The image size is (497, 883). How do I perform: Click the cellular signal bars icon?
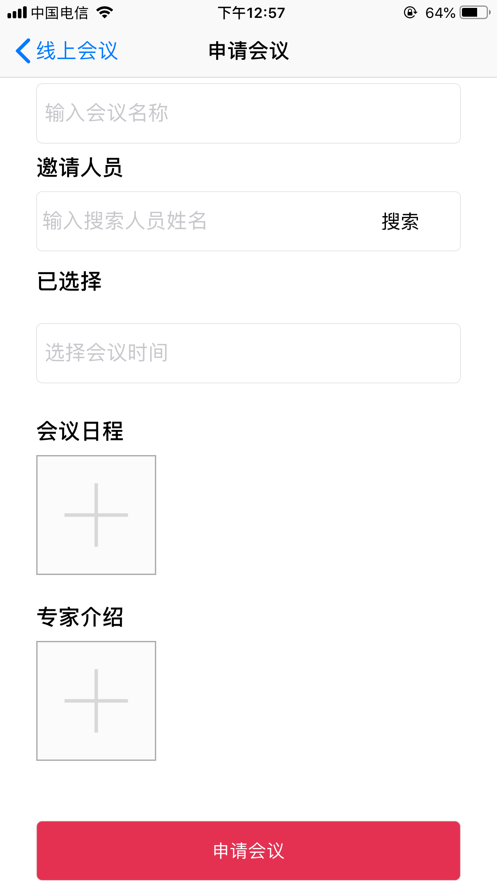click(17, 12)
